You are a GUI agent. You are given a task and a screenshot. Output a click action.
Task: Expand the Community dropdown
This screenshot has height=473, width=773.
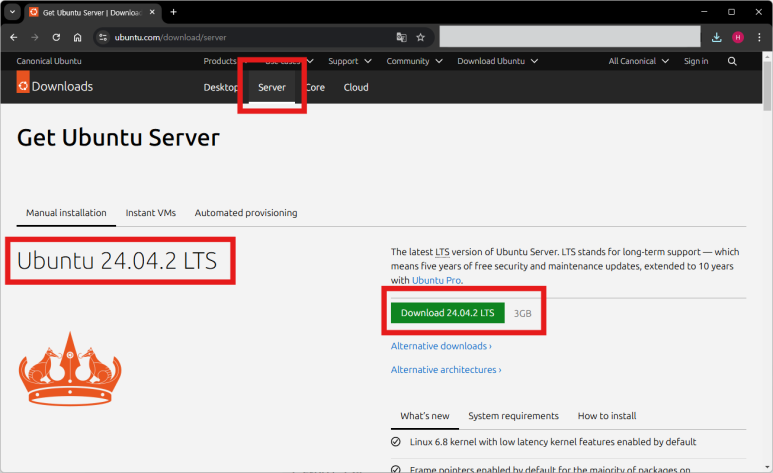point(414,61)
